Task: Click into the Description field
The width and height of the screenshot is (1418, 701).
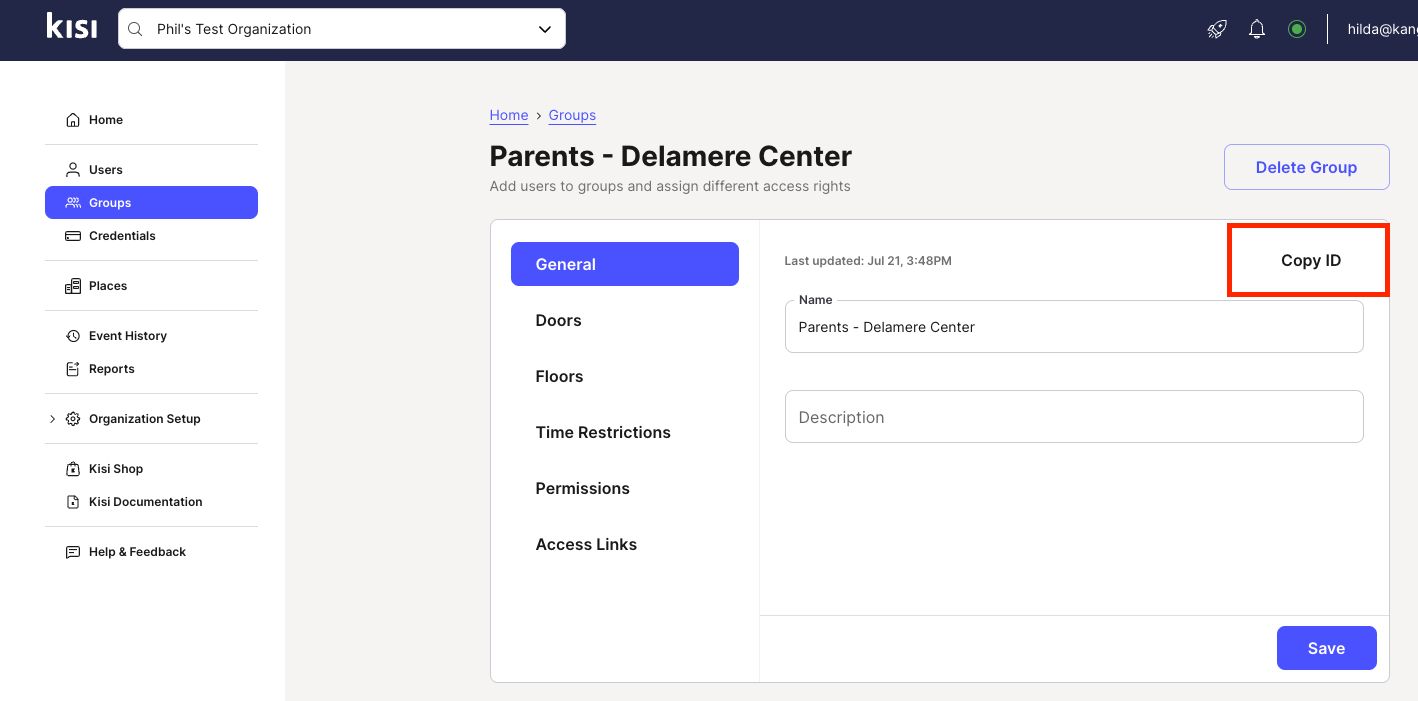Action: click(1074, 417)
